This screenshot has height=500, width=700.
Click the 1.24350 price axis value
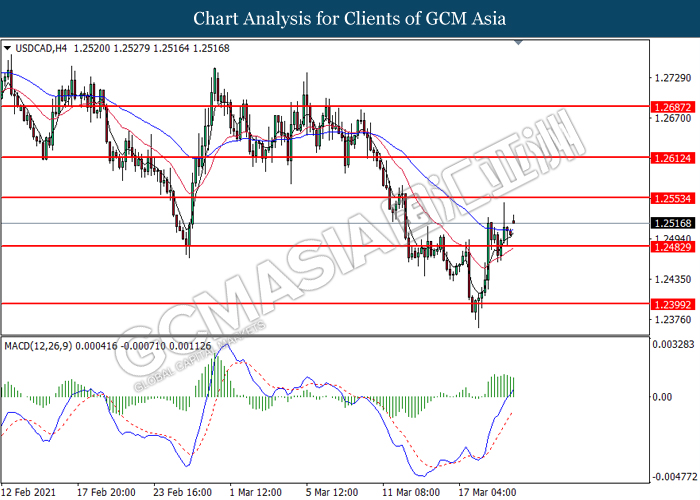coord(673,279)
